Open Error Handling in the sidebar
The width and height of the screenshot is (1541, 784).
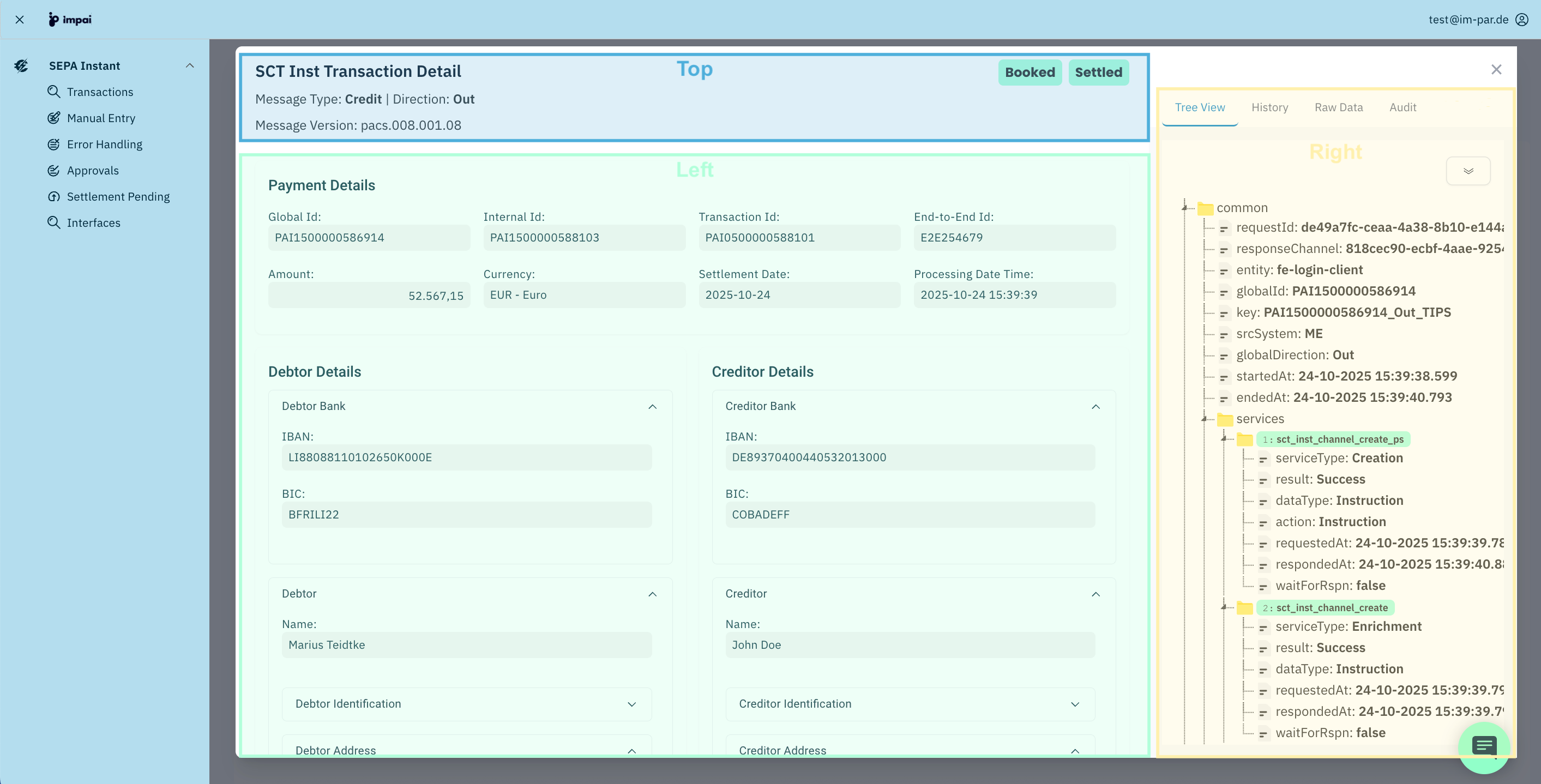click(105, 144)
